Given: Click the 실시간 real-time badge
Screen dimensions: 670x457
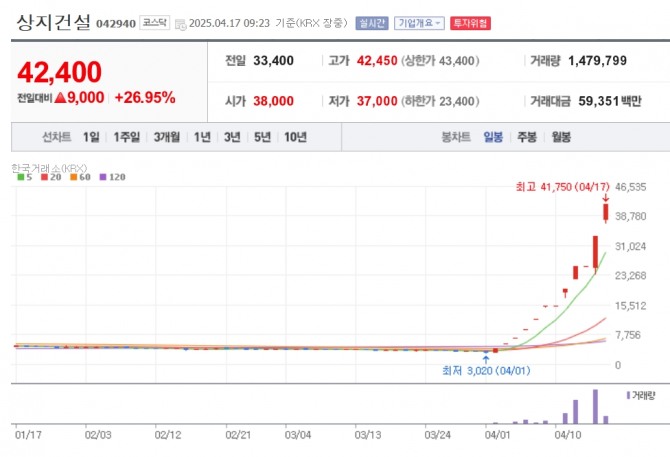Looking at the screenshot, I should pyautogui.click(x=371, y=22).
